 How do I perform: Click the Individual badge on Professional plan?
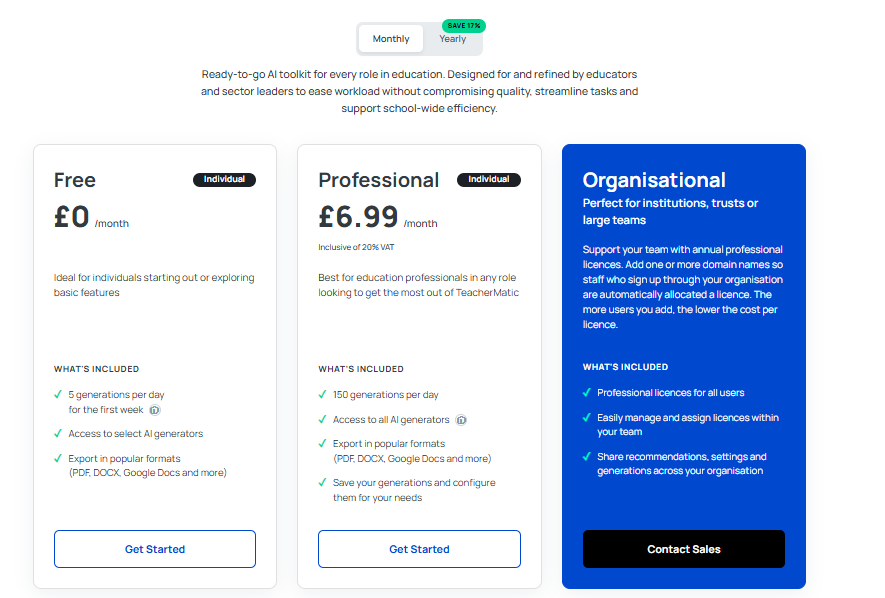pos(488,180)
